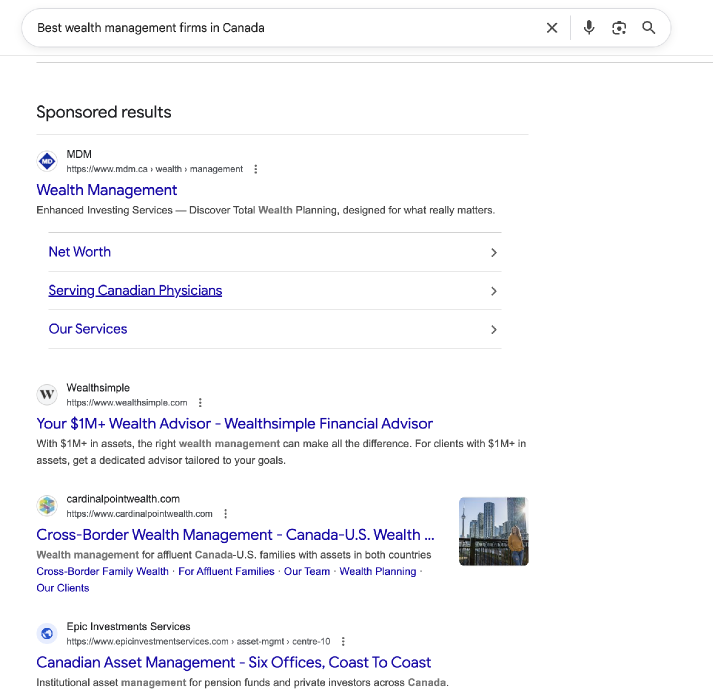The width and height of the screenshot is (721, 697).
Task: Open Cross-Border Wealth Management result title
Action: pos(235,535)
